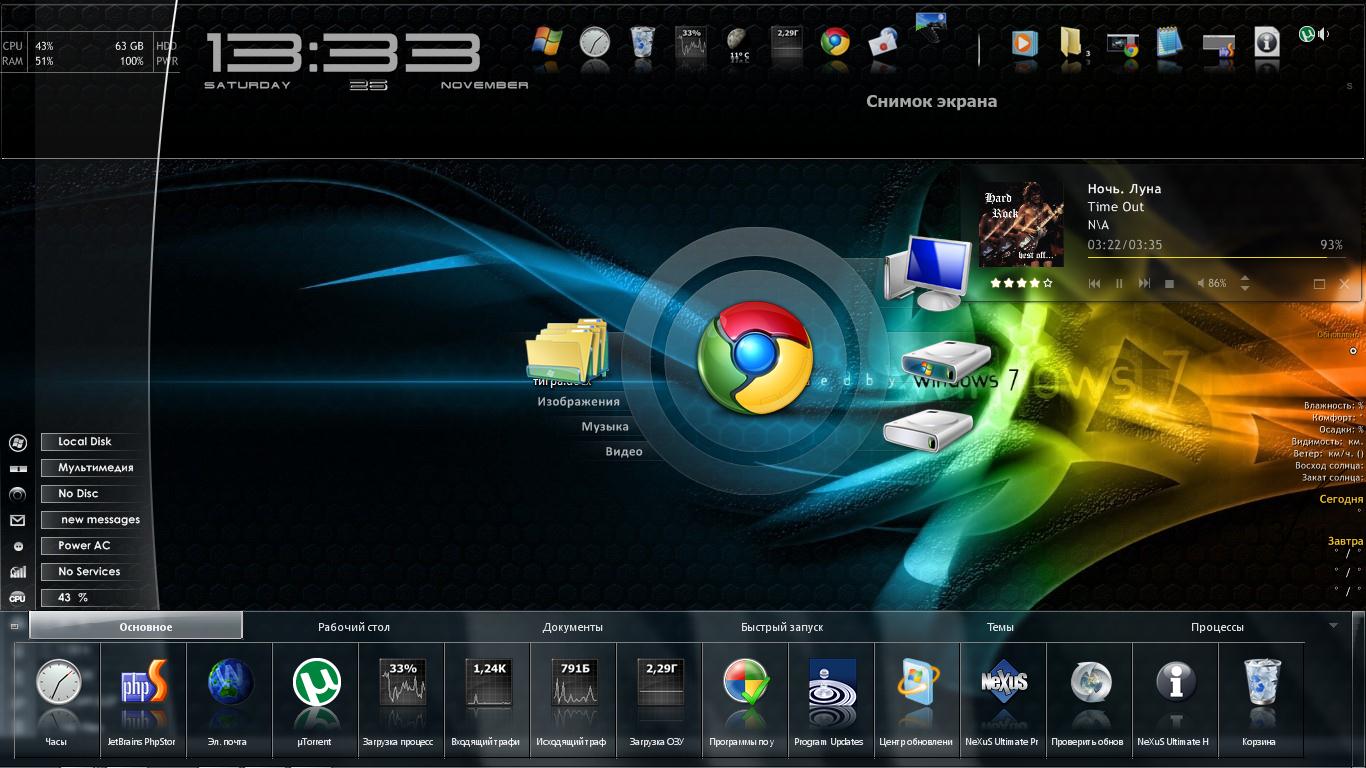Open the Windows logo icon in the upper dock
Screen dimensions: 1366x768
547,42
